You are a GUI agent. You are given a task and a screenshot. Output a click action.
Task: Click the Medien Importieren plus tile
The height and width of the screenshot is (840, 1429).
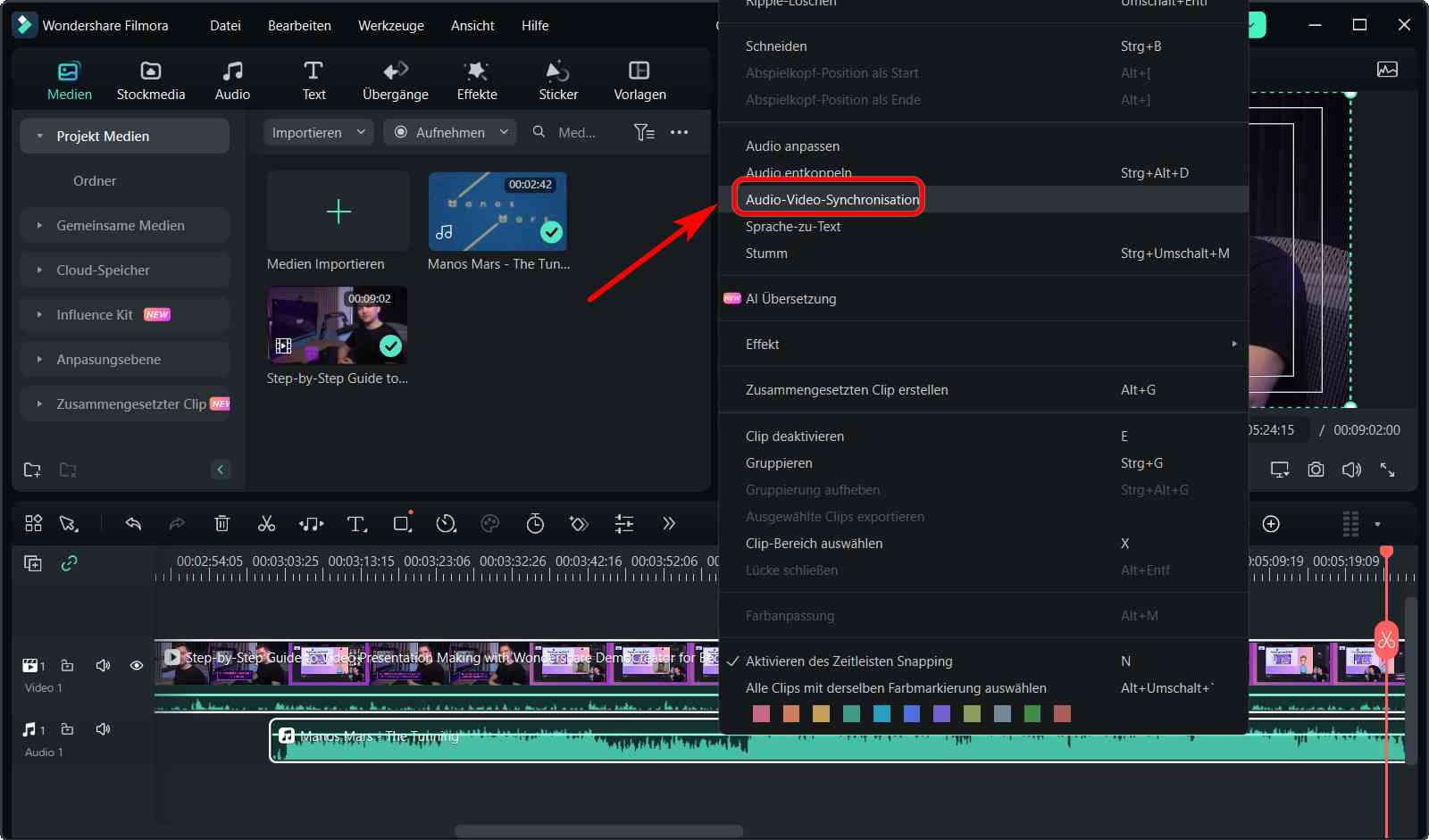(338, 211)
